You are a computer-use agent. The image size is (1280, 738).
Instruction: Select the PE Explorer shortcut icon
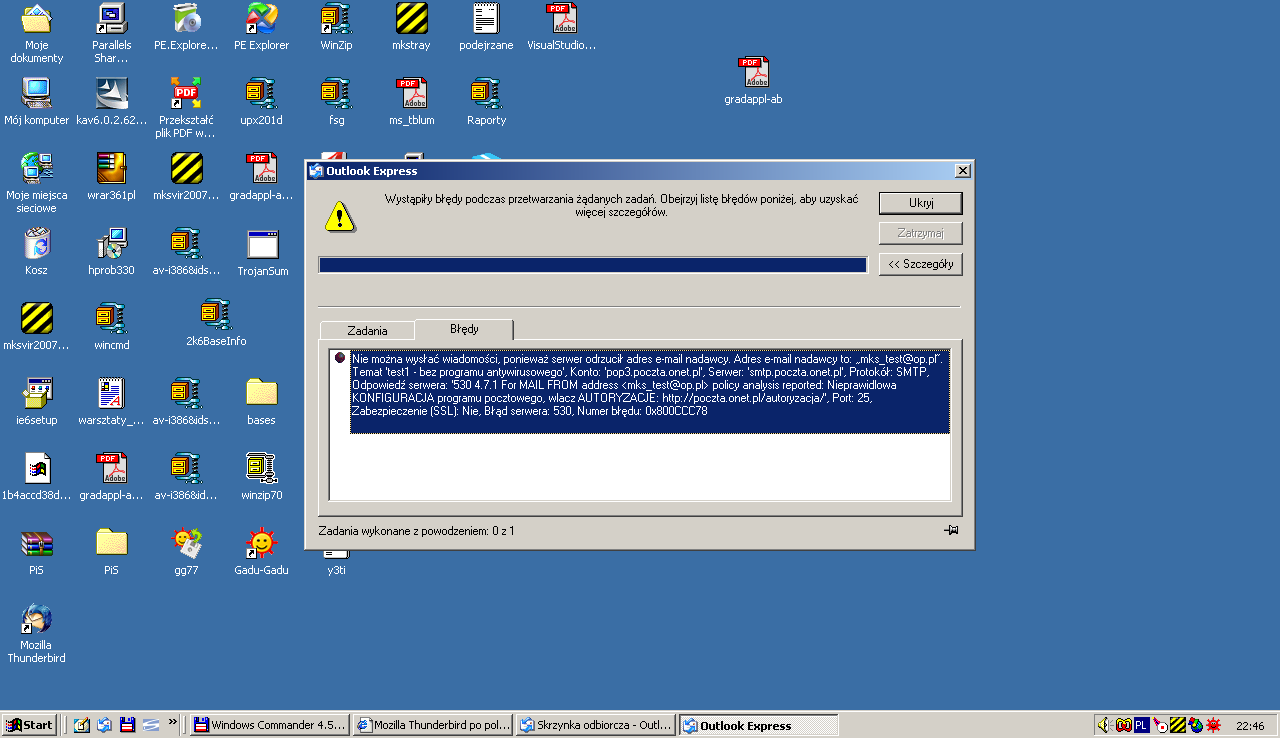(x=262, y=28)
